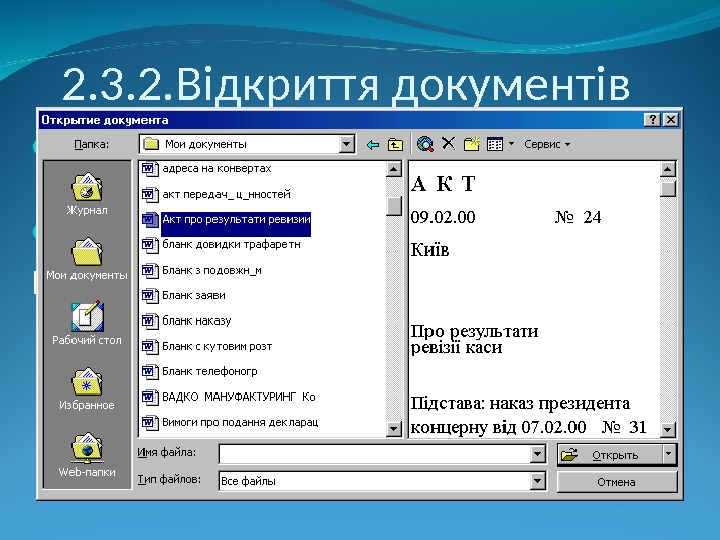This screenshot has height=540, width=720.
Task: Click the Views toolbar icon
Action: [495, 144]
